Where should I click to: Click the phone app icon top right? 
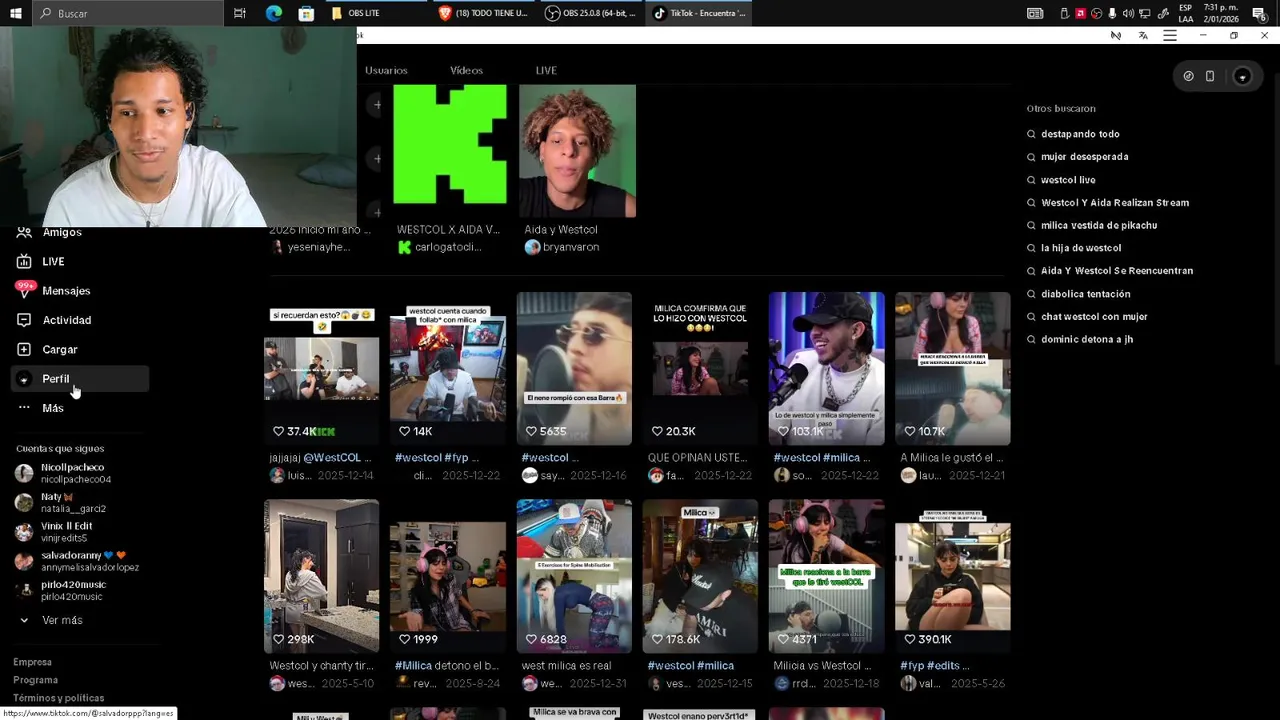pyautogui.click(x=1210, y=76)
